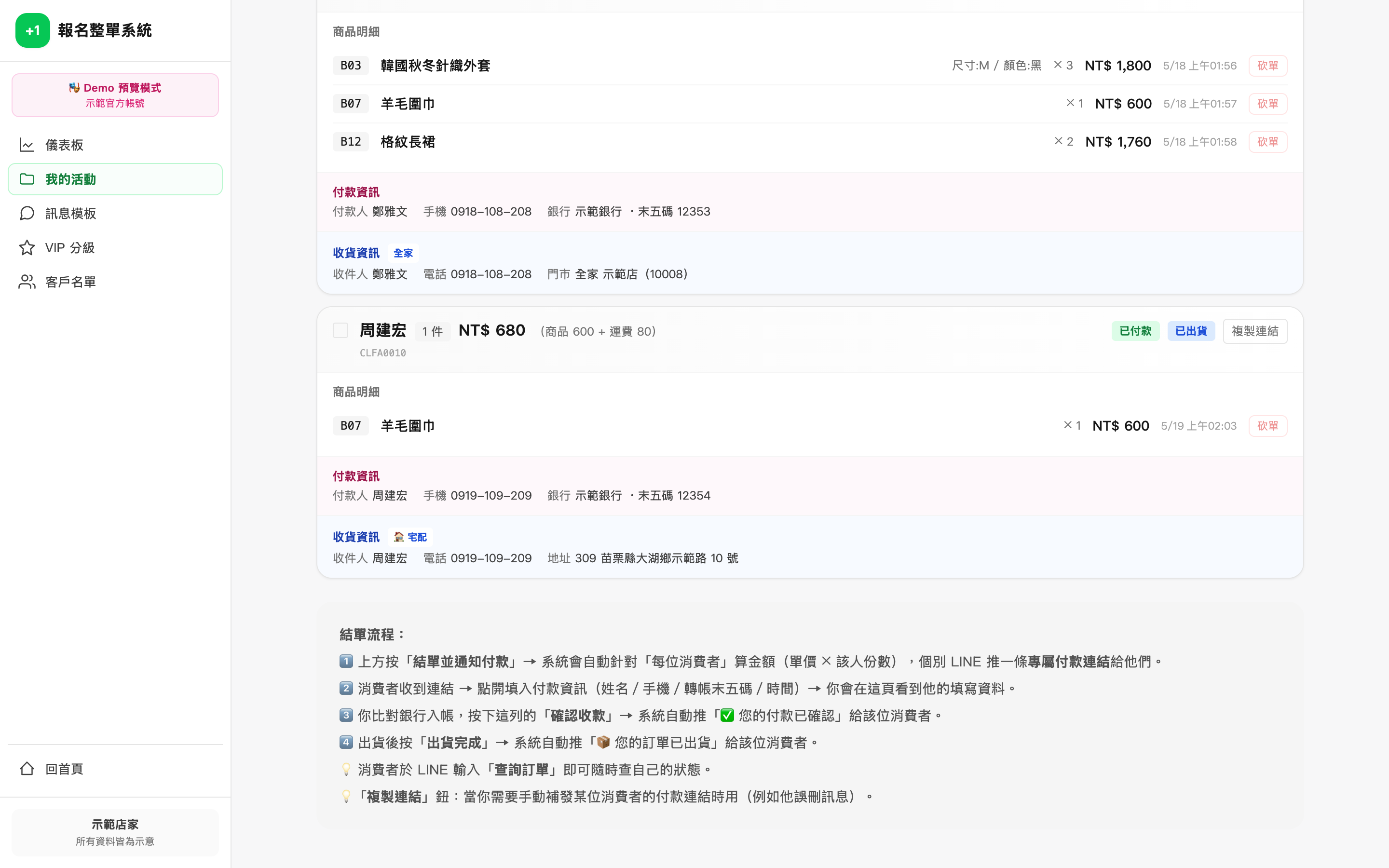Click 砍單 for B03 韓國秋冬針織外套
1389x868 pixels.
(1268, 66)
